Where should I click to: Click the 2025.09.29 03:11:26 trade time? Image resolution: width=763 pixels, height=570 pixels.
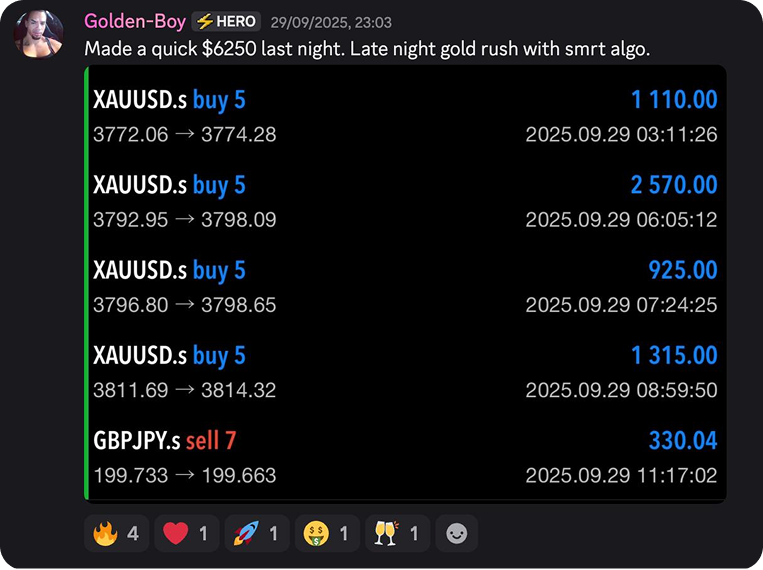[x=621, y=134]
